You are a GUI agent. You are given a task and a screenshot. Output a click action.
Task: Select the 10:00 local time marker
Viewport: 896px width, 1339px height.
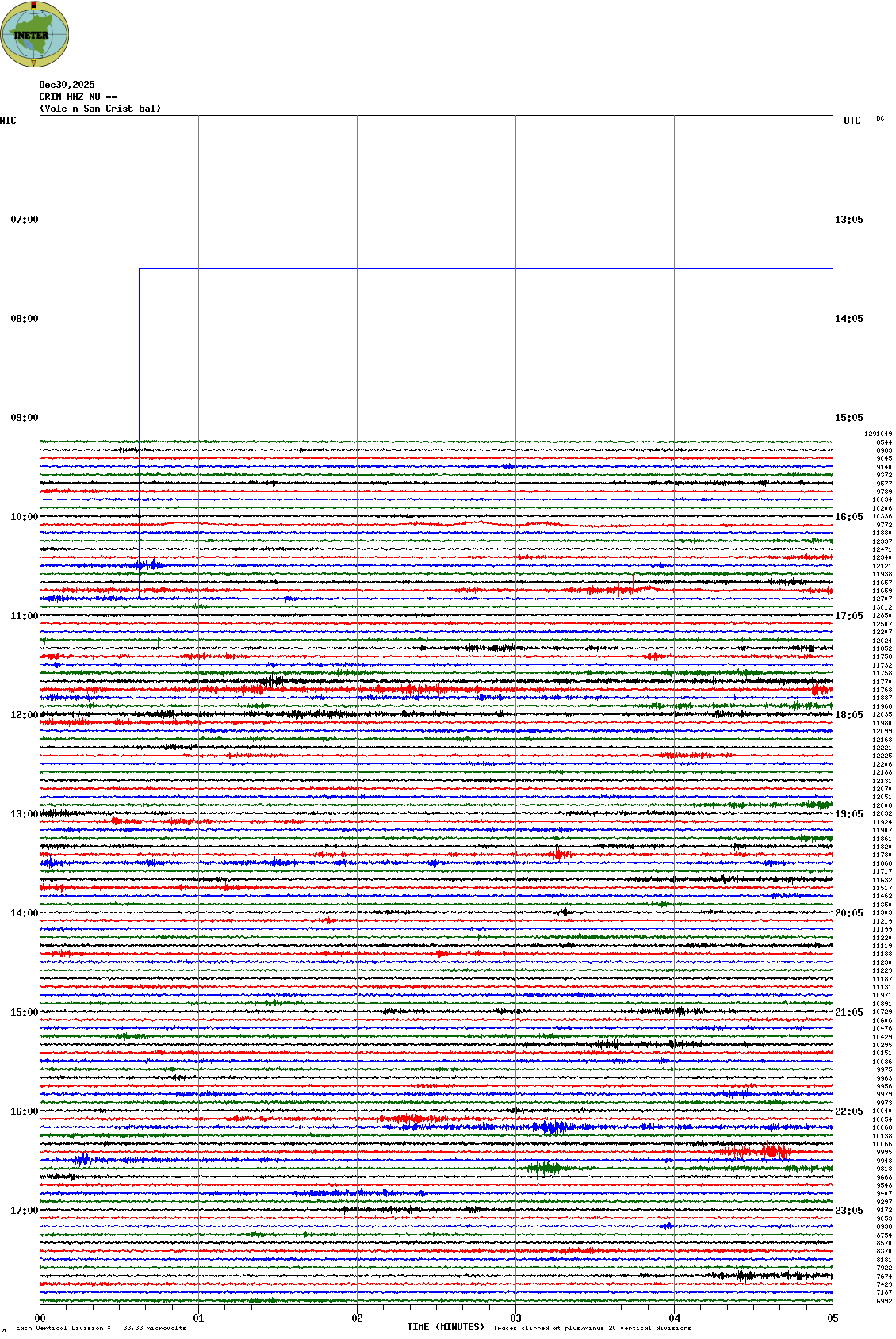point(24,517)
